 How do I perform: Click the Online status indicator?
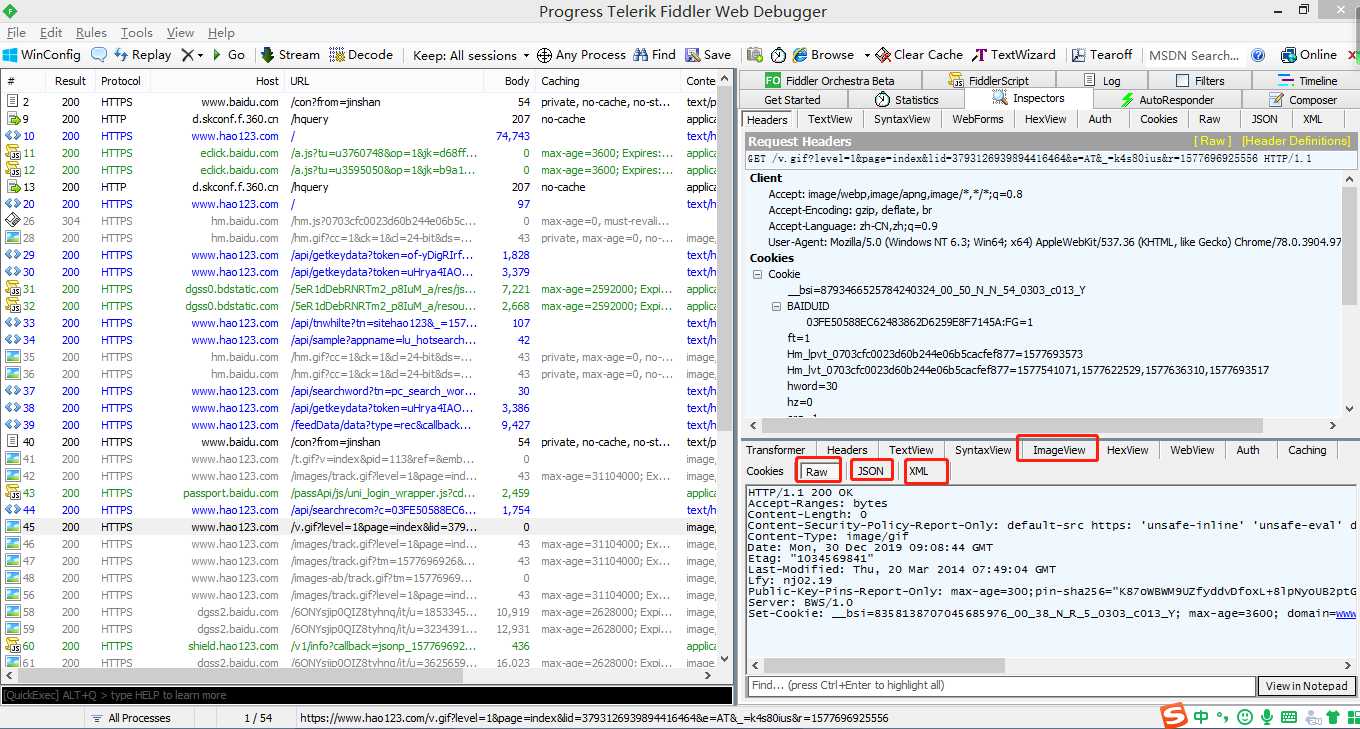1309,55
